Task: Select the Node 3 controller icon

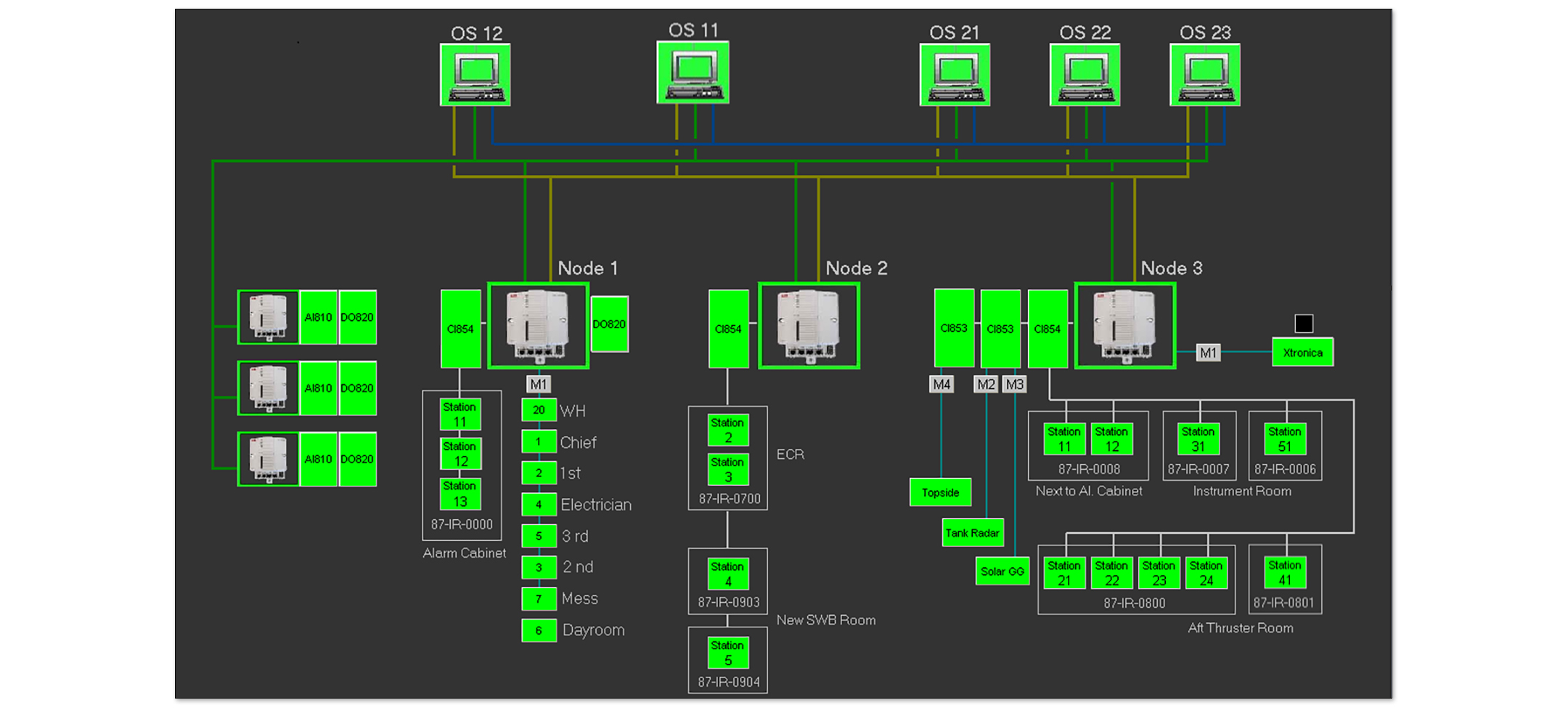Action: coord(1124,326)
